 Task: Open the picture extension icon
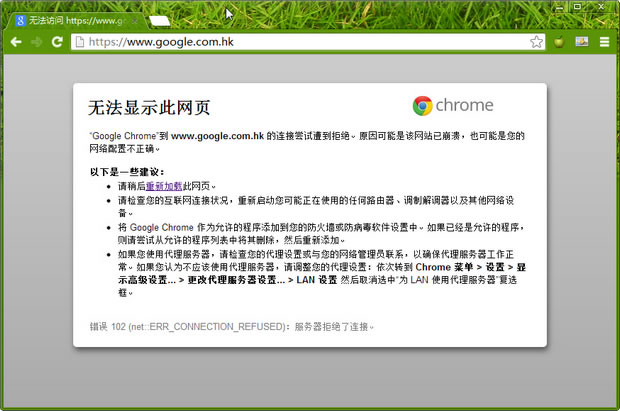[582, 41]
